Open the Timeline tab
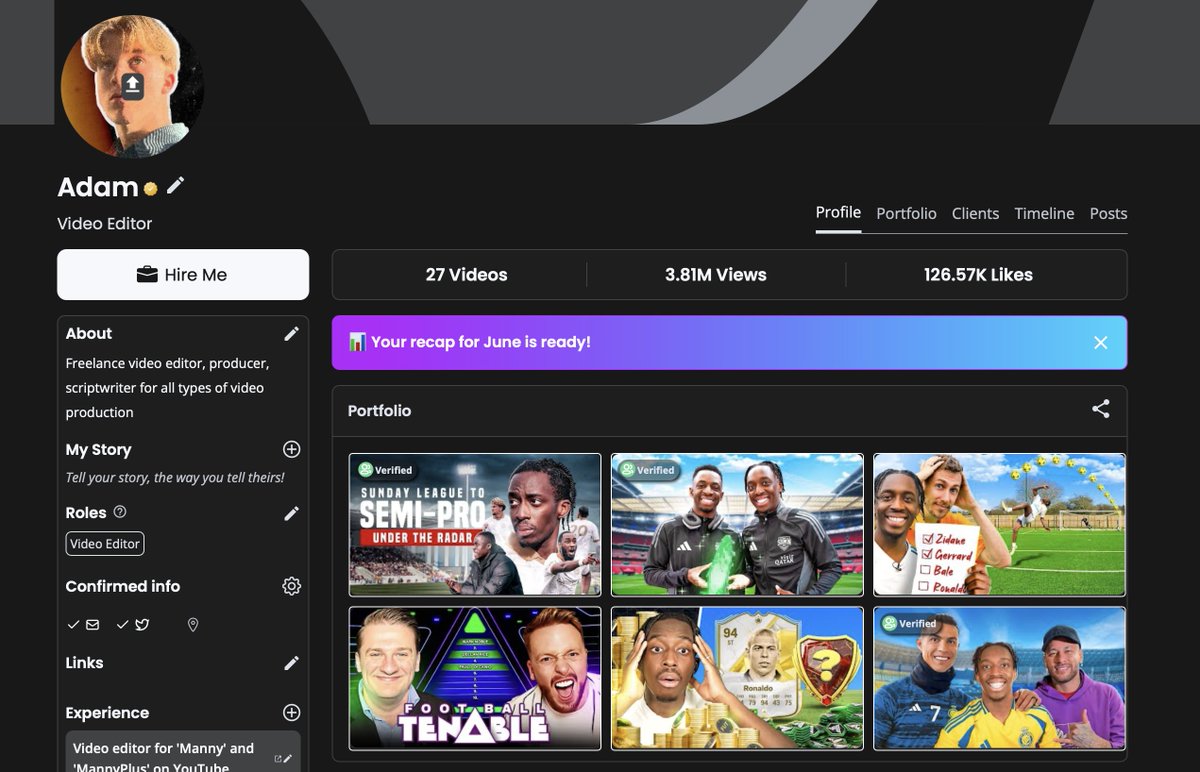1200x772 pixels. coord(1044,213)
